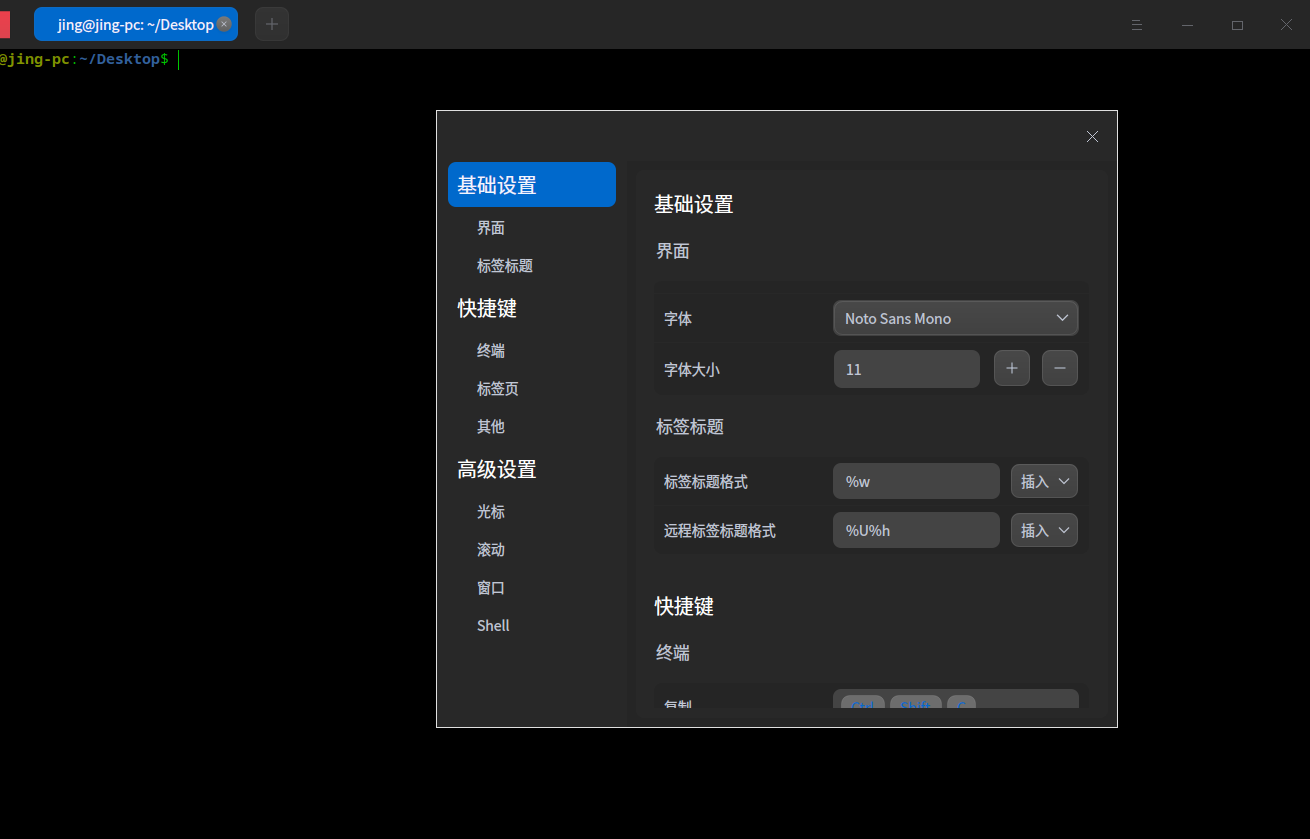
Task: Click the font size input field
Action: (906, 369)
